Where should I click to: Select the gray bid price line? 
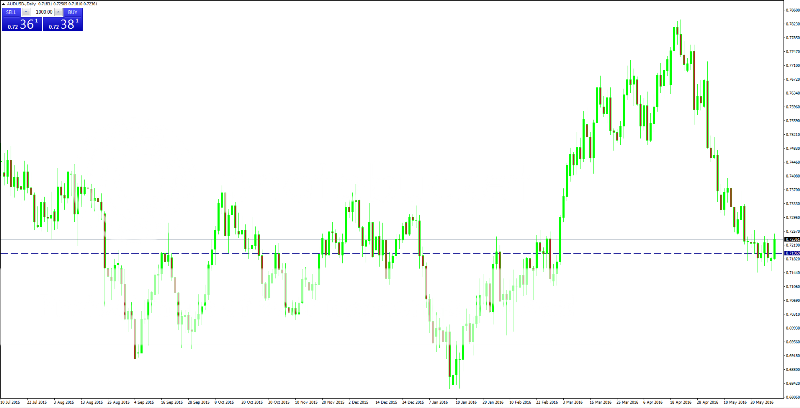[391, 239]
